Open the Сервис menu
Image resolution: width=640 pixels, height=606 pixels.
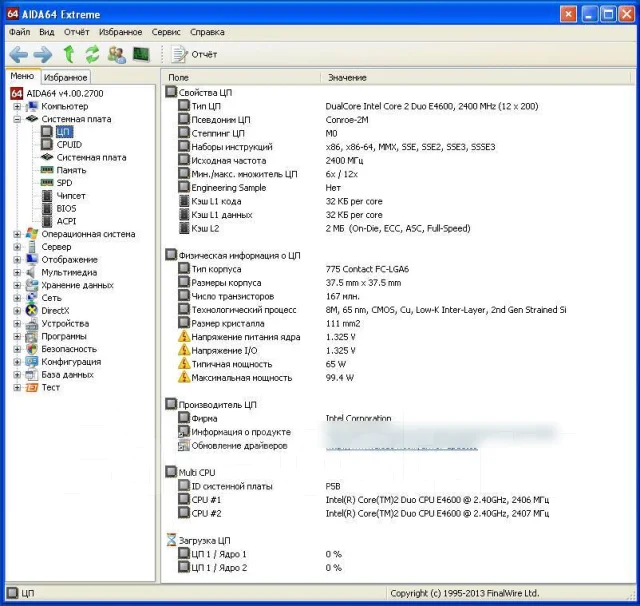coord(166,32)
